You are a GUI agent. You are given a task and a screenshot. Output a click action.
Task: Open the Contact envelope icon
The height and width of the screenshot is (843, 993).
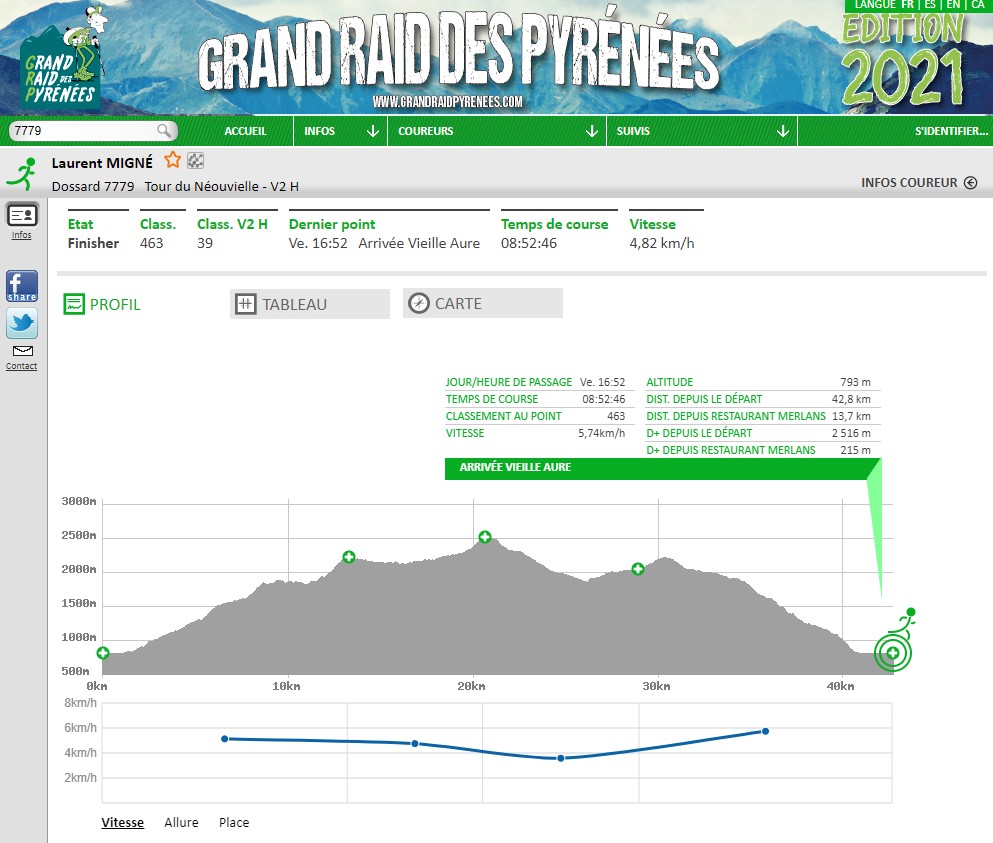(23, 351)
